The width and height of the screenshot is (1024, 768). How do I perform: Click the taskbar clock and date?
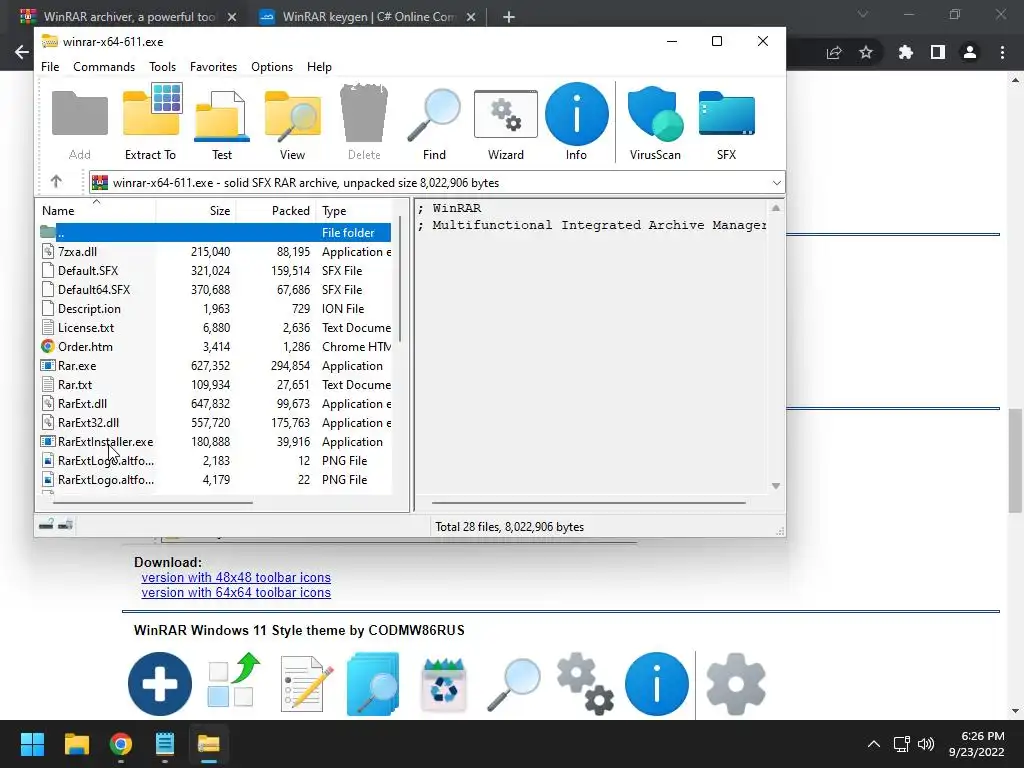click(976, 744)
